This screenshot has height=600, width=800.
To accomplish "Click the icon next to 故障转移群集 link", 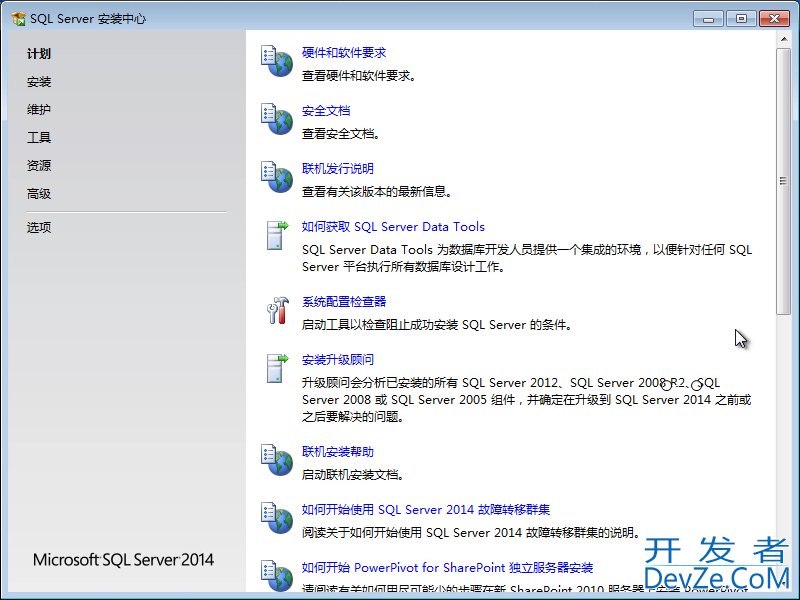I will 277,518.
